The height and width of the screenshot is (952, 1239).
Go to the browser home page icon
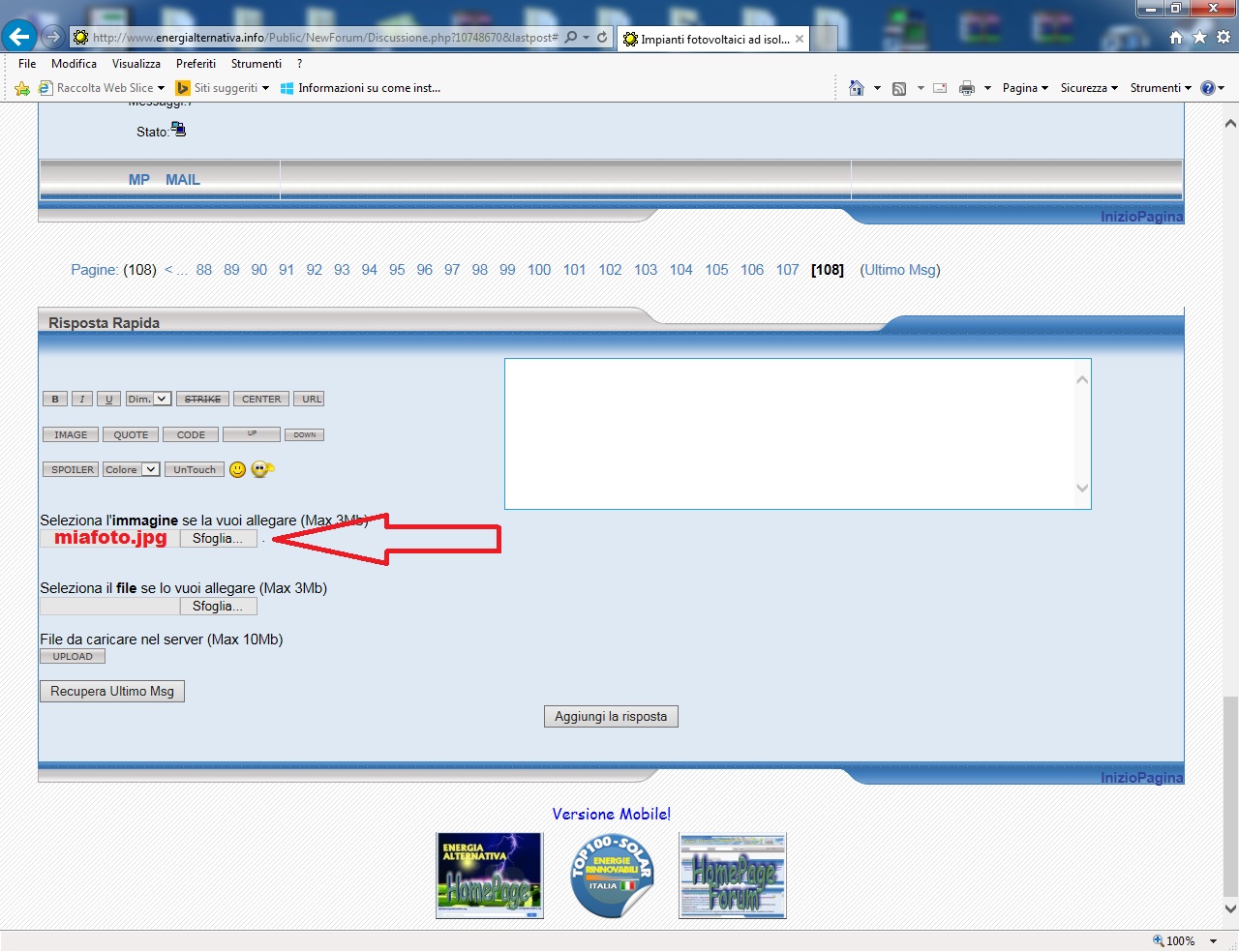(x=1175, y=38)
